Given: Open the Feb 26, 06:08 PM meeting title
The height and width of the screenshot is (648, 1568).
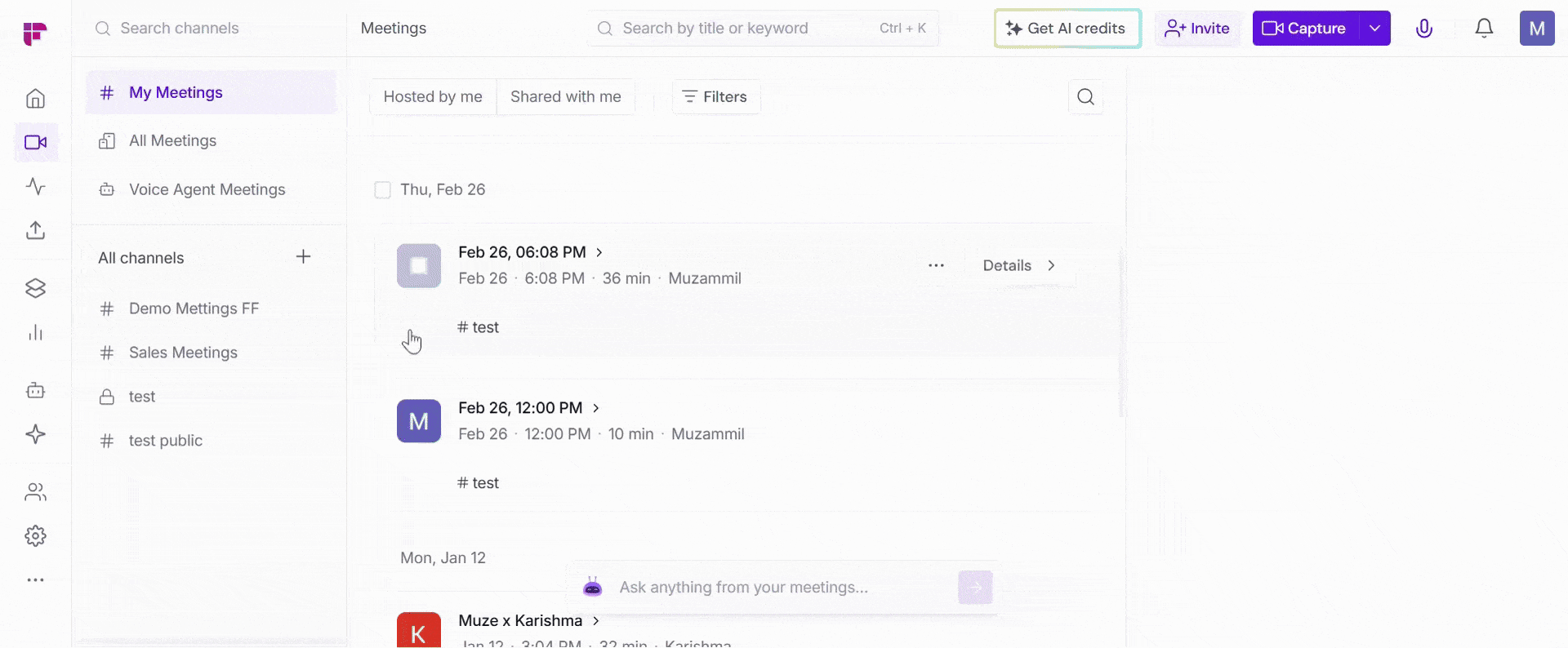Looking at the screenshot, I should click(522, 253).
